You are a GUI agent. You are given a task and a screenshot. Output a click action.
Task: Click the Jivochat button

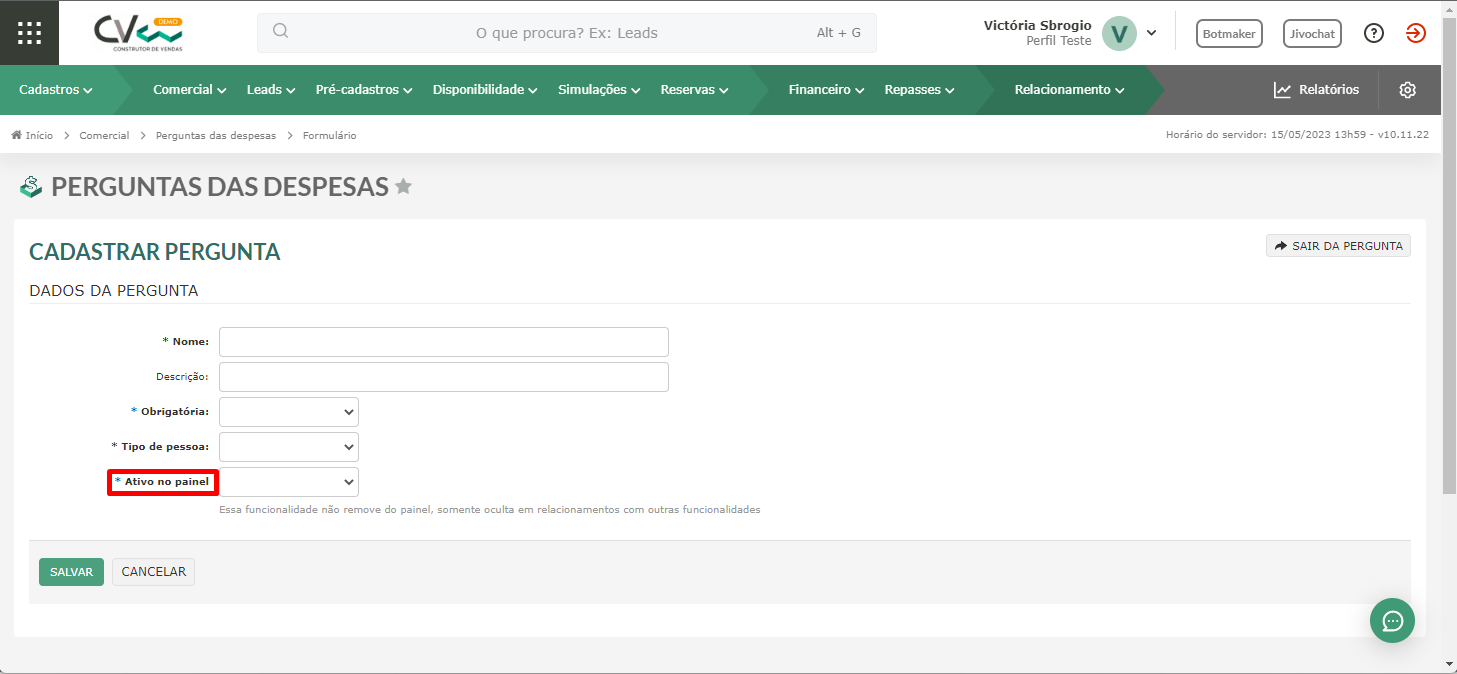click(1312, 34)
